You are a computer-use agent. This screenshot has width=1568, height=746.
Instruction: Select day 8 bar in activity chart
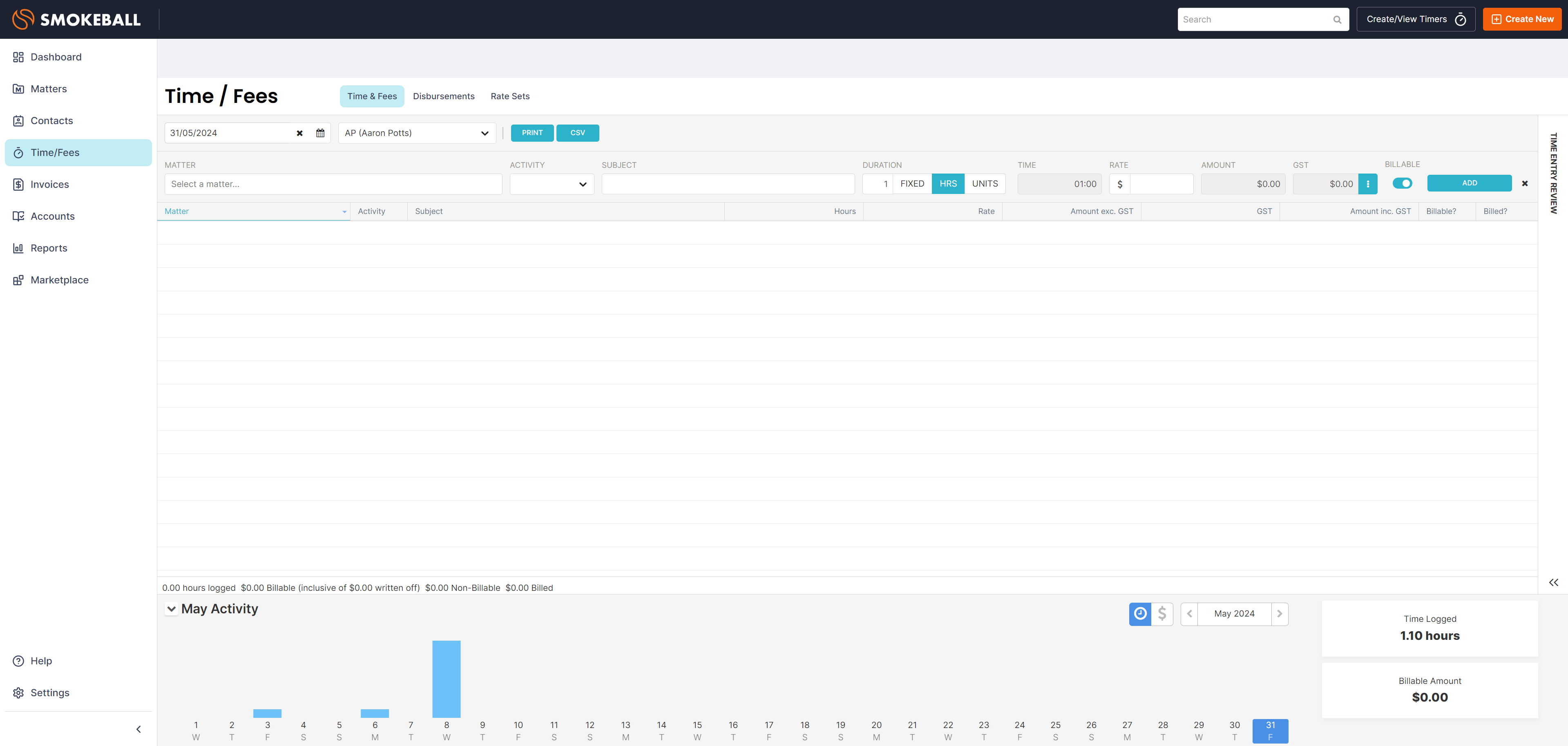pos(446,679)
